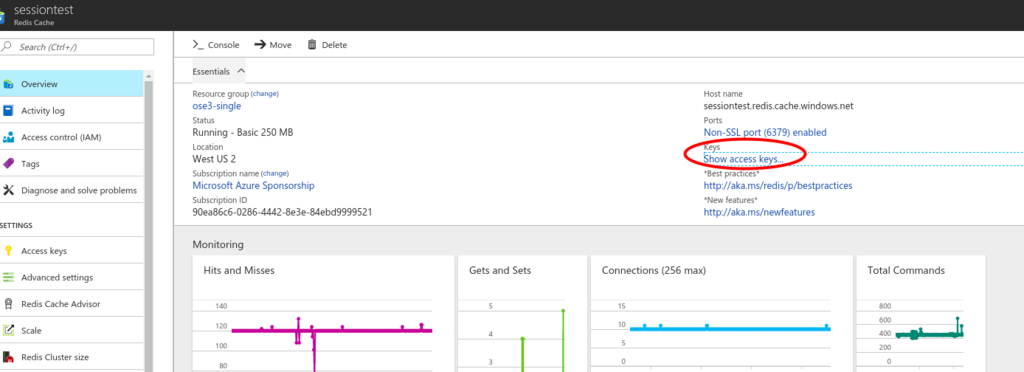This screenshot has width=1024, height=372.
Task: Open the Tags menu item
Action: pos(72,164)
